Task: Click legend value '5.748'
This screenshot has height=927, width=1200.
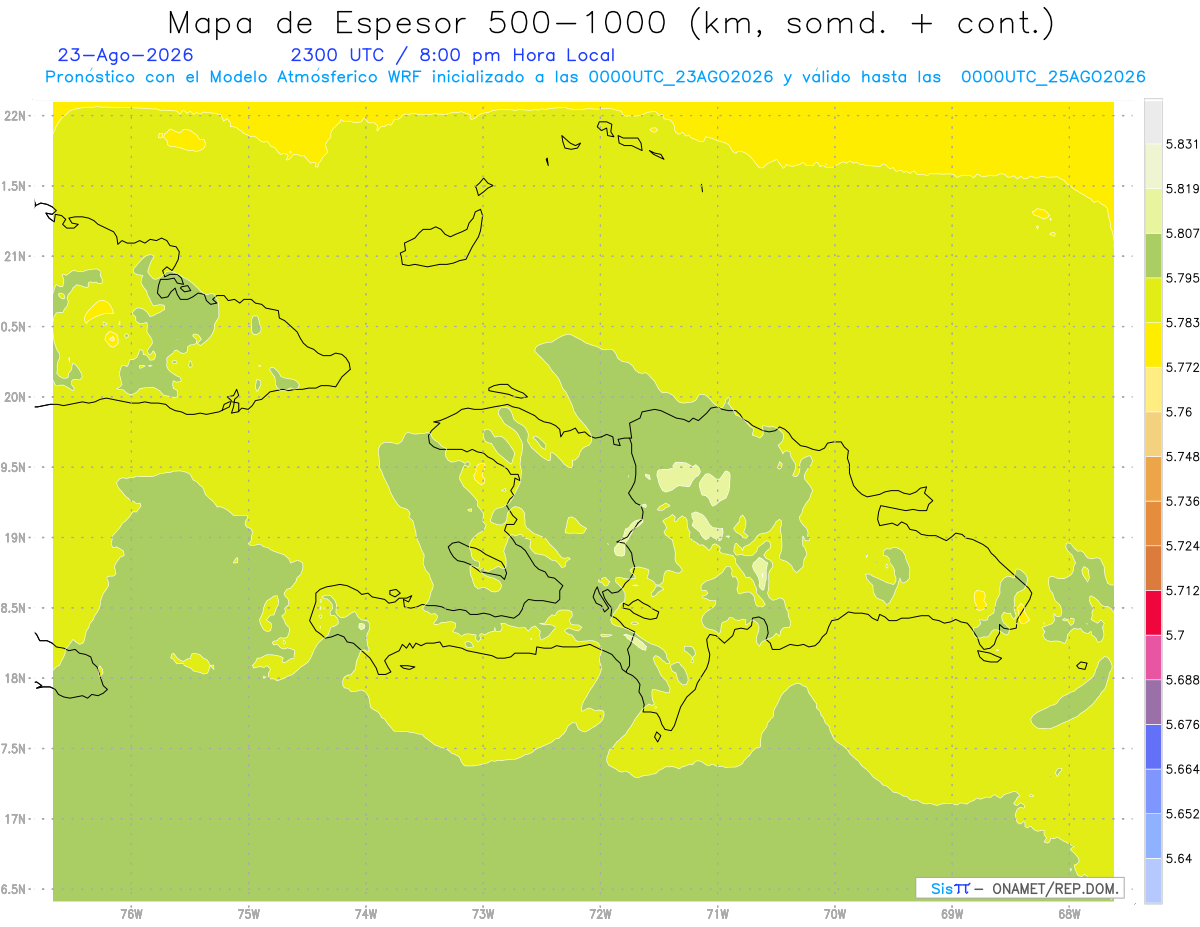Action: 1184,456
